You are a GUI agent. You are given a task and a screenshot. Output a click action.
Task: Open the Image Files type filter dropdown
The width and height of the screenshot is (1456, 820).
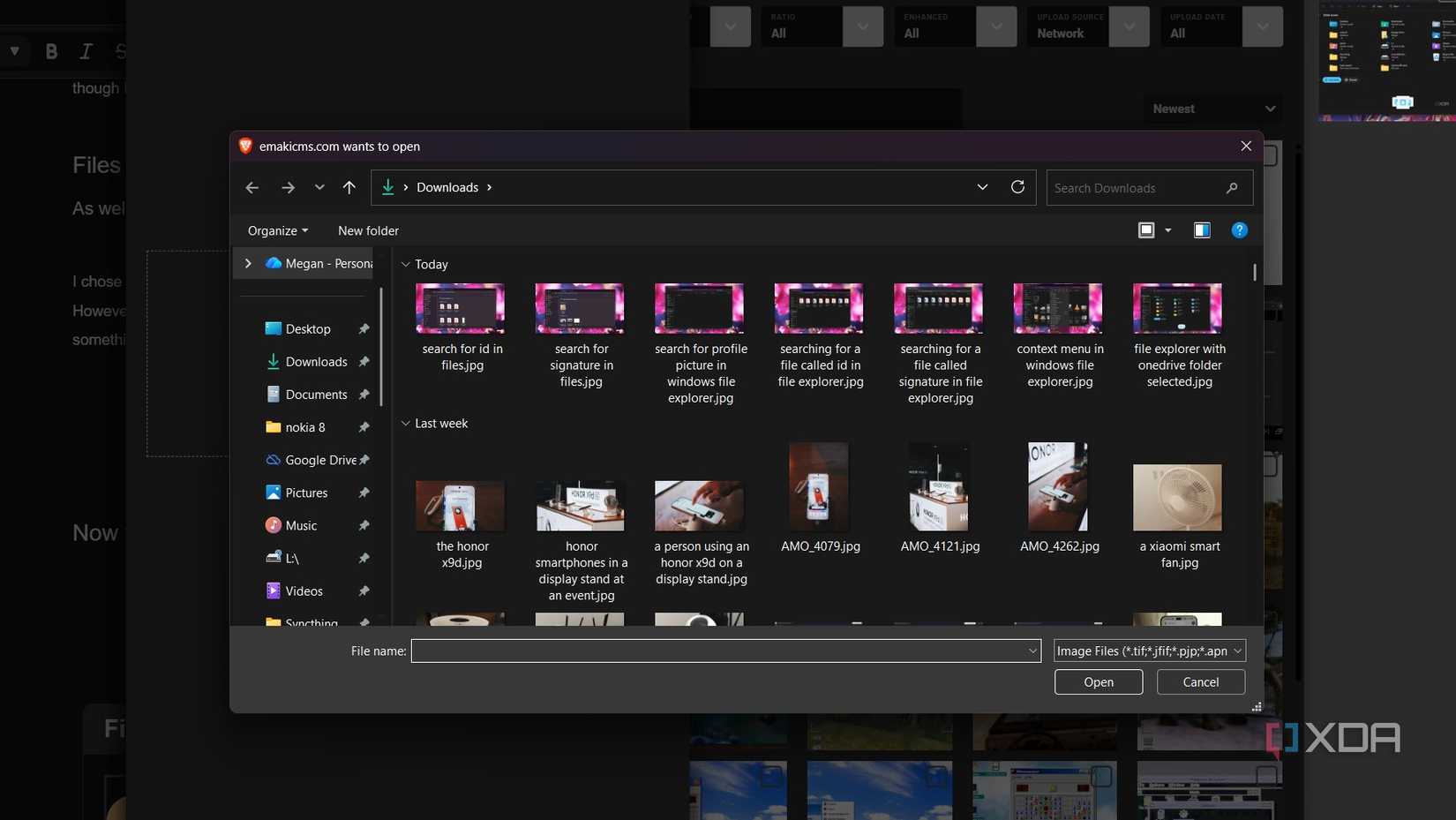coord(1149,651)
